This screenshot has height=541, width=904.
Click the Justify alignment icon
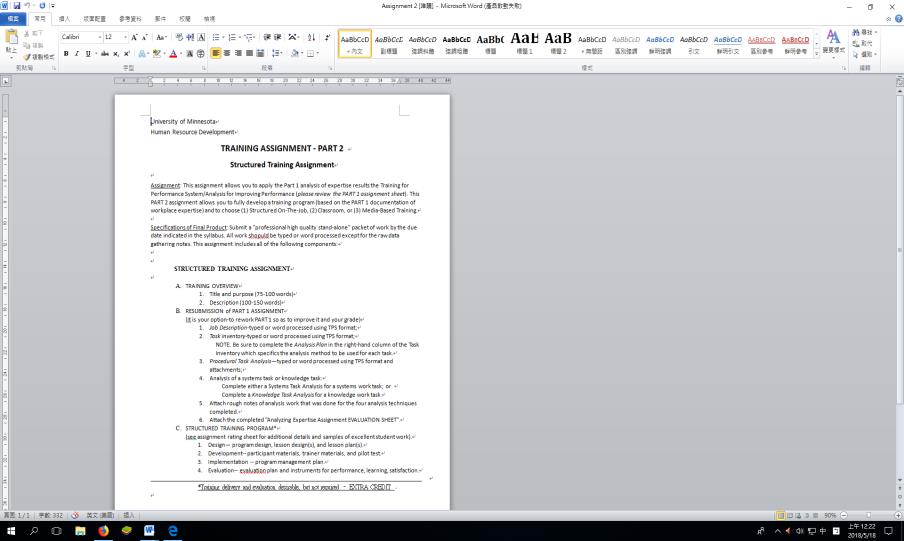[x=249, y=54]
